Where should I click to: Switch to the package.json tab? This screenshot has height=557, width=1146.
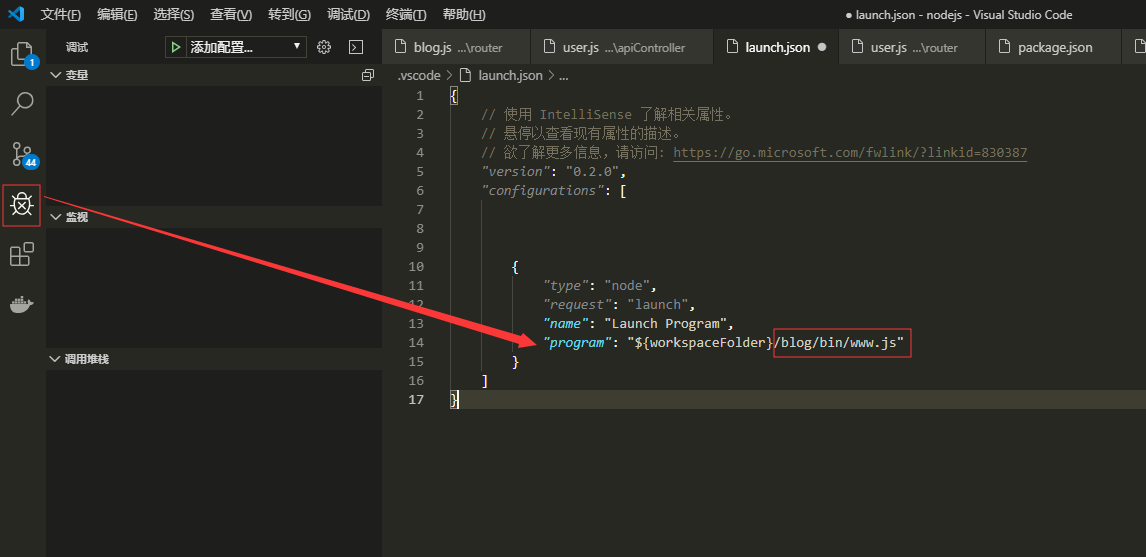point(1052,47)
